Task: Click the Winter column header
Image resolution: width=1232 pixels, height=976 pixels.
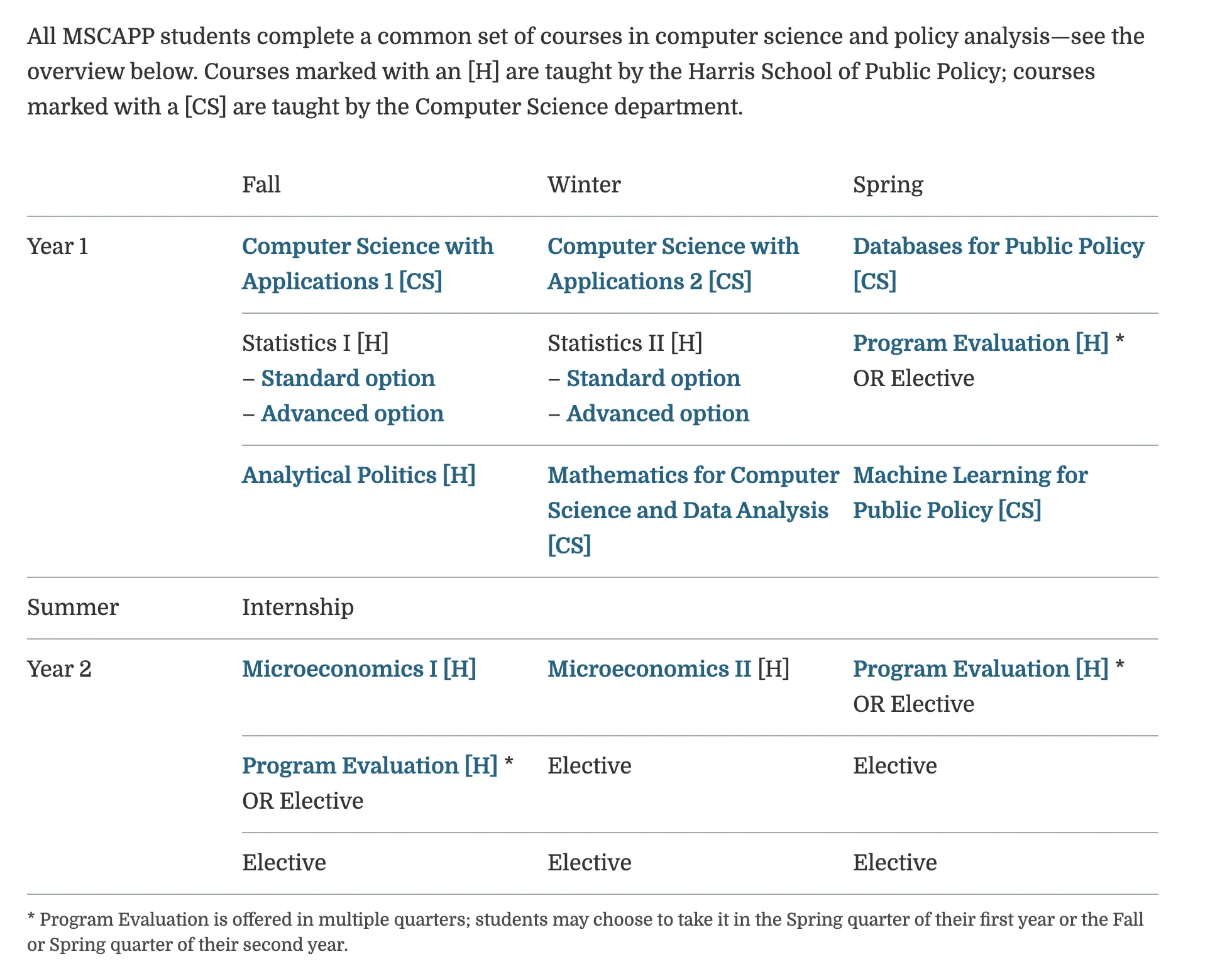Action: [x=583, y=185]
